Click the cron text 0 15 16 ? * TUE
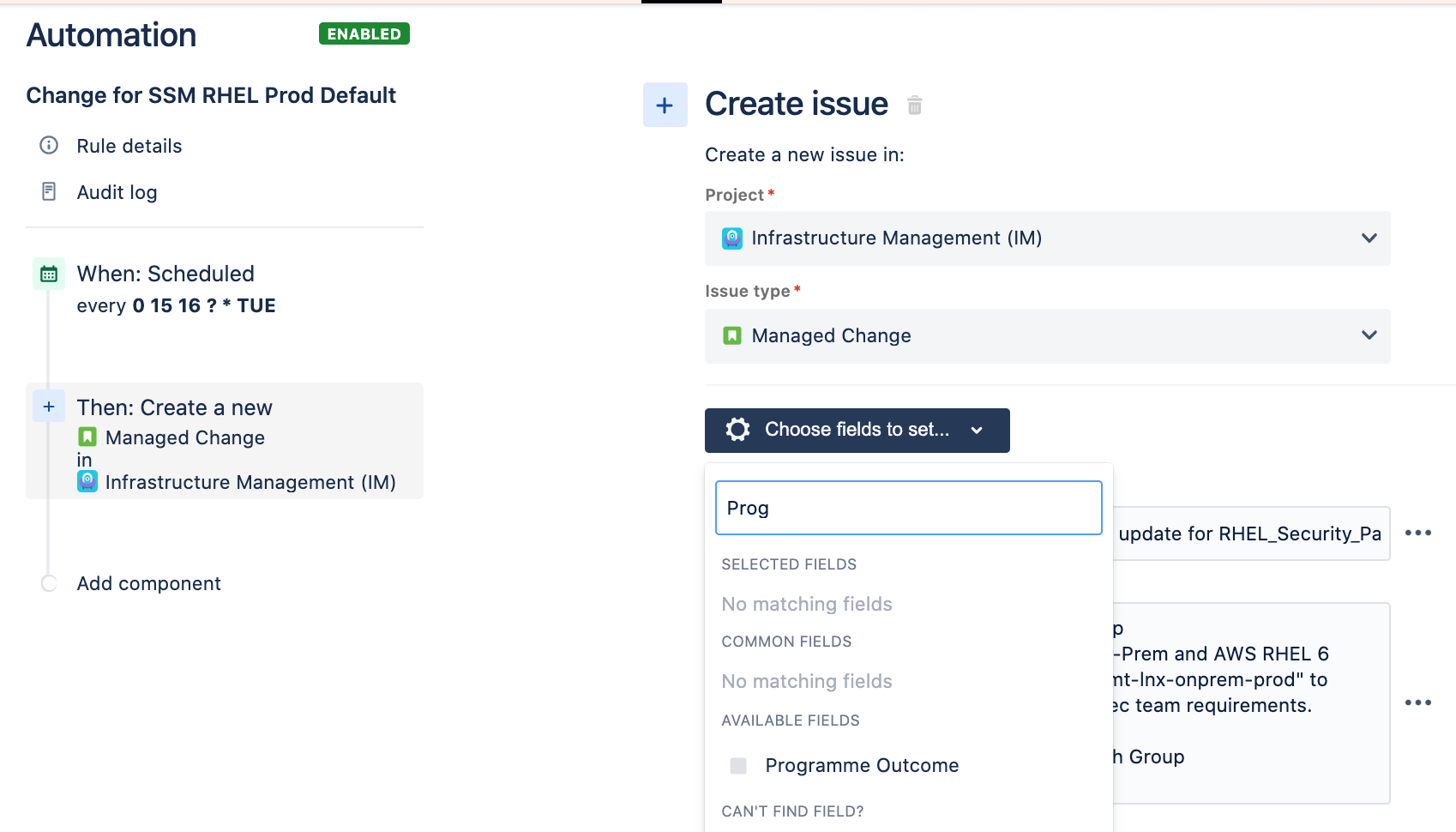1456x832 pixels. [204, 305]
